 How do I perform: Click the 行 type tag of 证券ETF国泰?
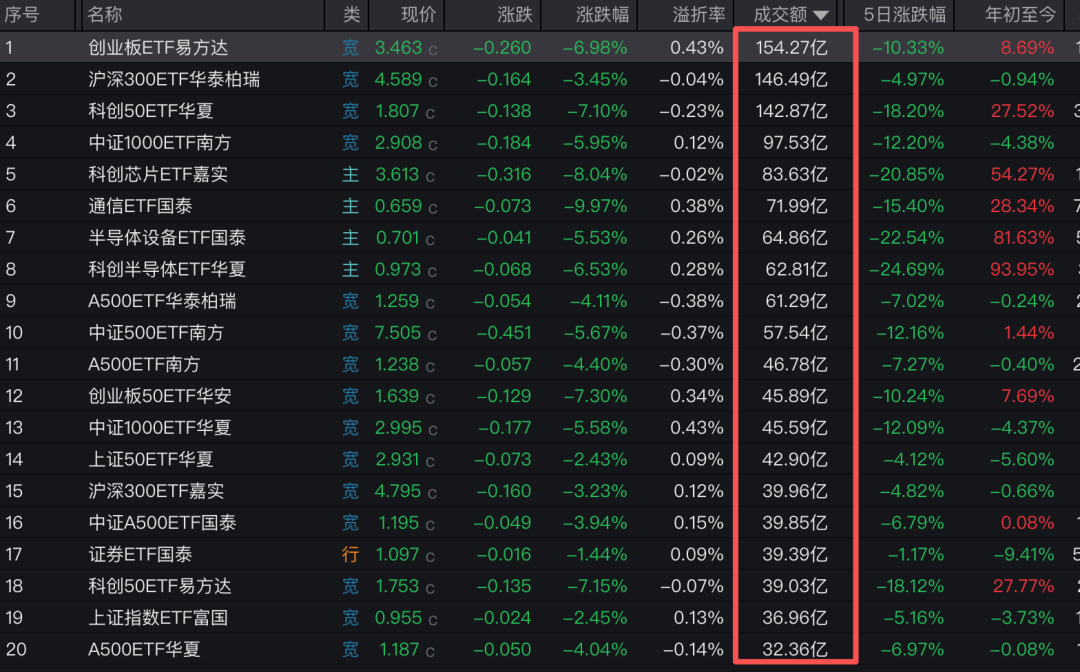(351, 554)
